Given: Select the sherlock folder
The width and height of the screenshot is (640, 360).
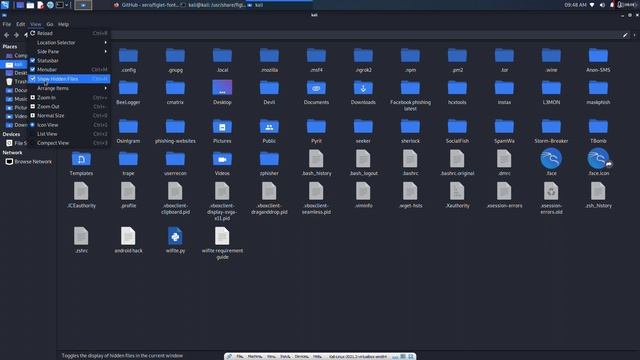Looking at the screenshot, I should click(x=410, y=131).
